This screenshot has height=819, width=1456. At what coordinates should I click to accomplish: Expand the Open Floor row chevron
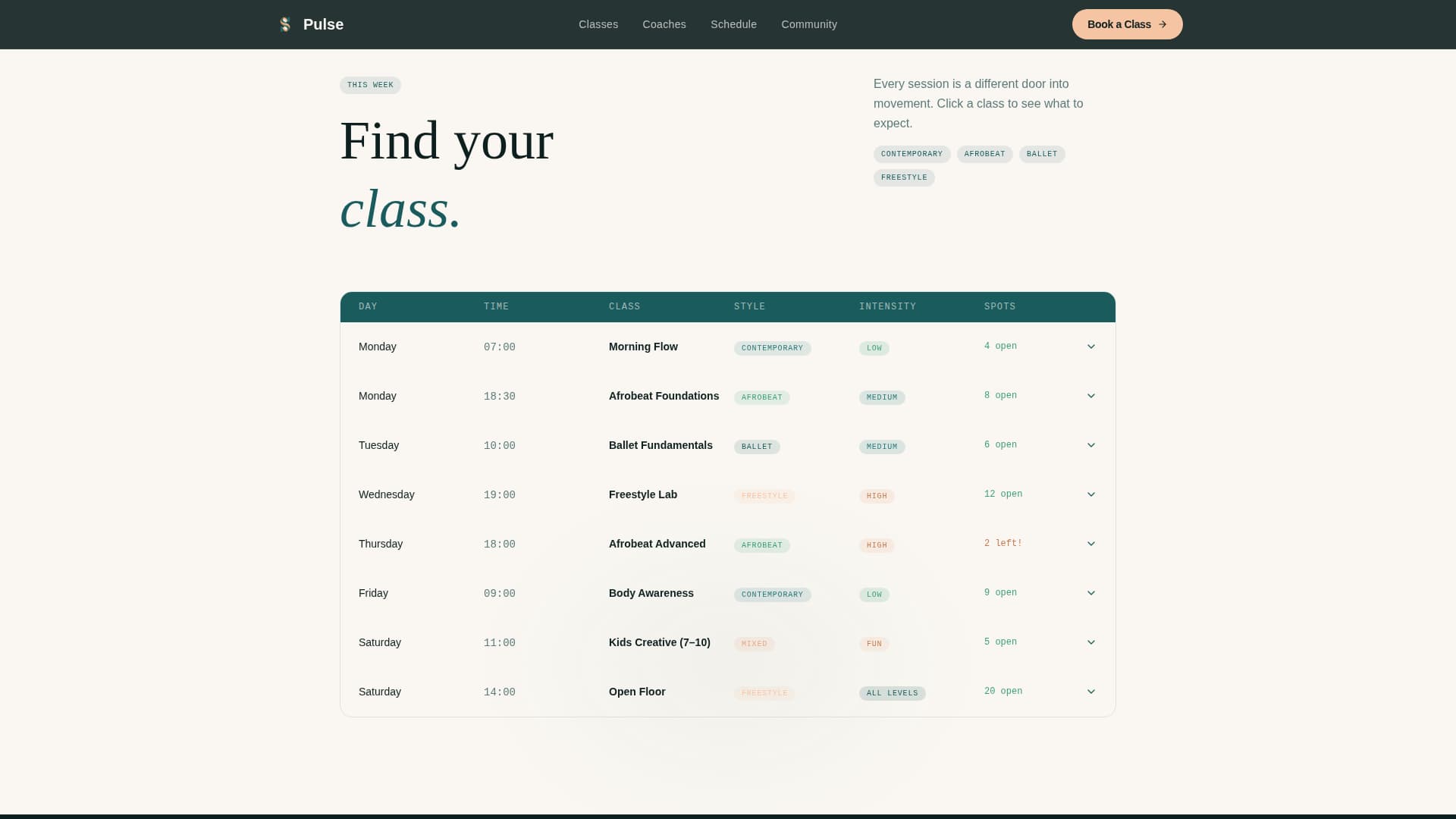click(1091, 692)
